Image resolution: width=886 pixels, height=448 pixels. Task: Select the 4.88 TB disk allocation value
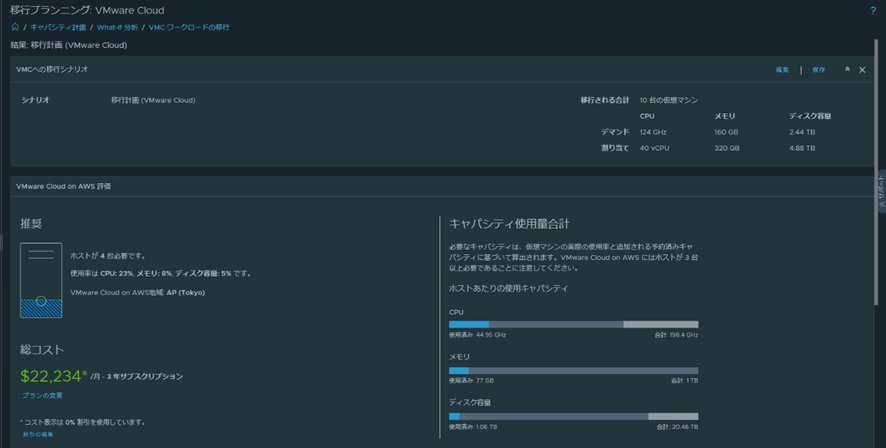click(x=802, y=148)
